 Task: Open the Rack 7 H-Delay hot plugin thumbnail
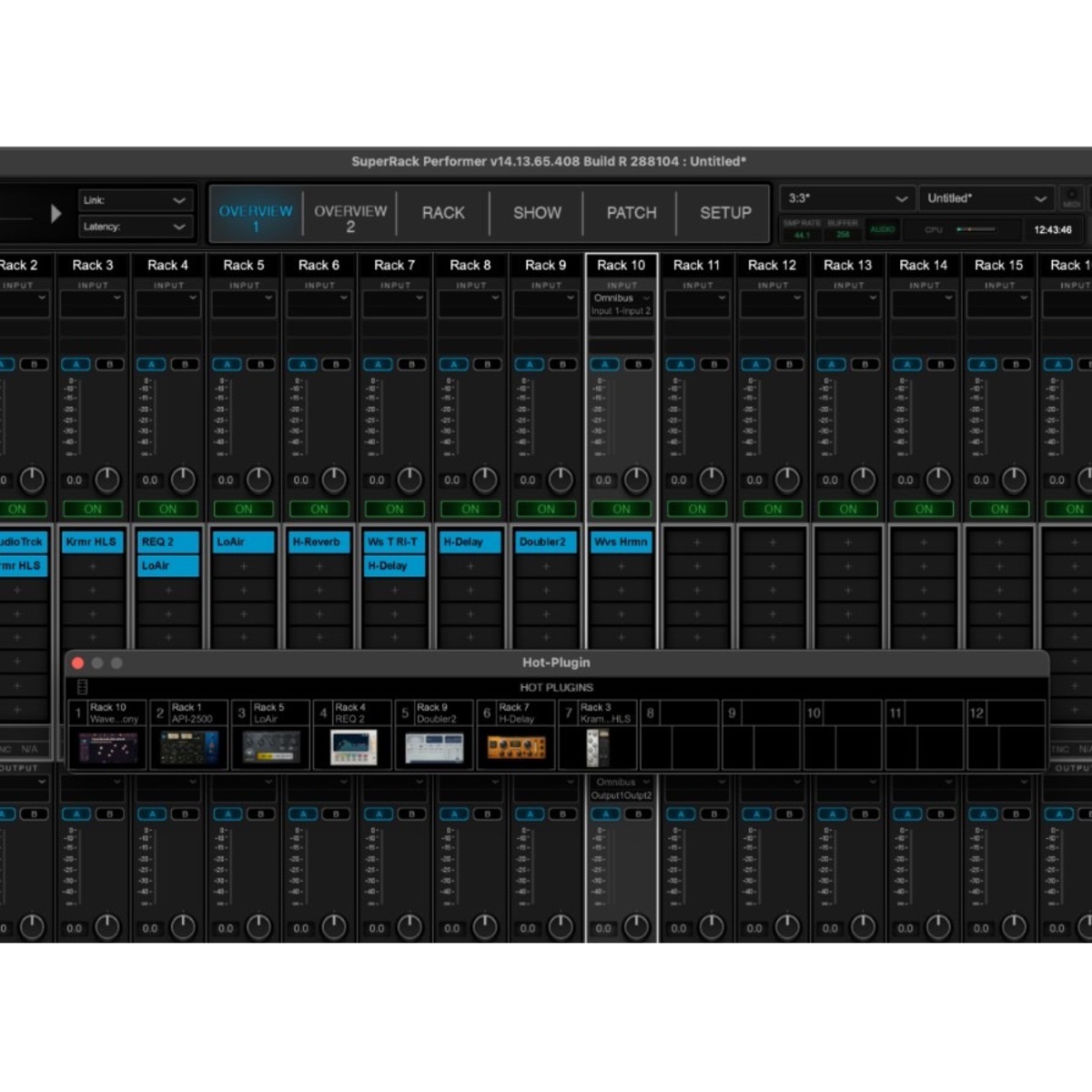516,748
